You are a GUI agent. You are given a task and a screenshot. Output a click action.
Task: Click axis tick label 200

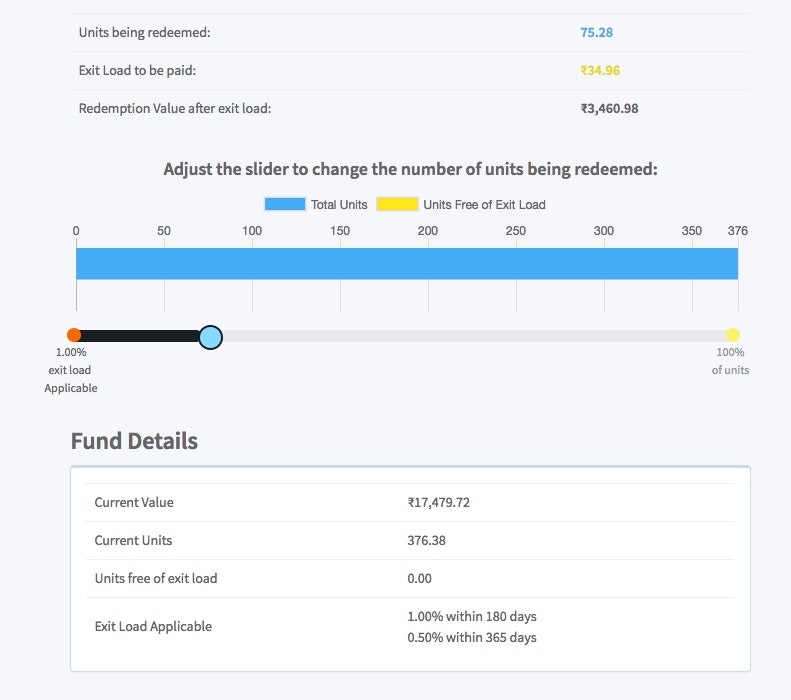pos(428,231)
